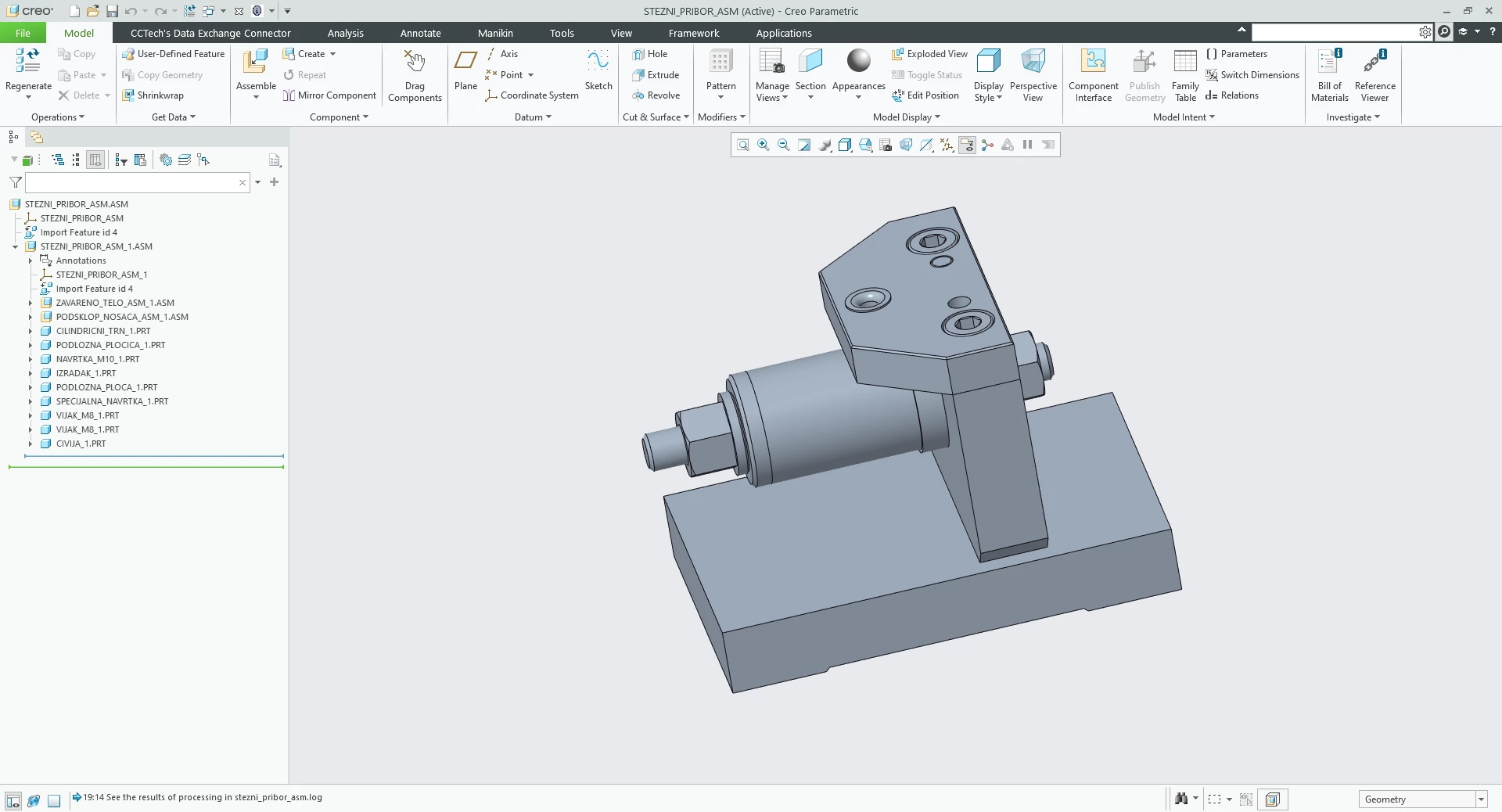Open the Geometry selection filter dropdown
The width and height of the screenshot is (1502, 812).
pos(1480,799)
